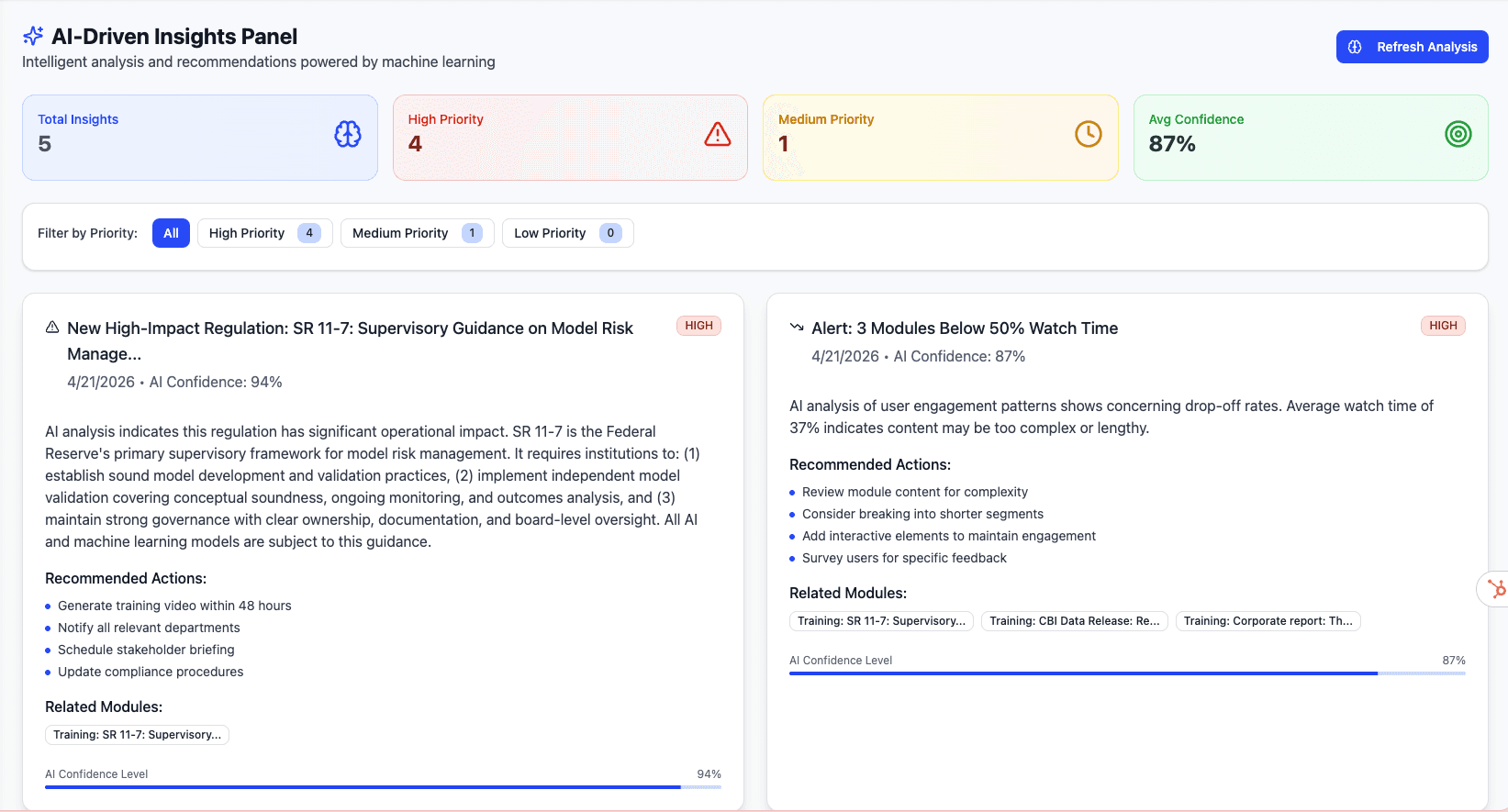Click the New High-Impact Regulation: SR 11-7 title
This screenshot has width=1508, height=812.
click(x=350, y=340)
